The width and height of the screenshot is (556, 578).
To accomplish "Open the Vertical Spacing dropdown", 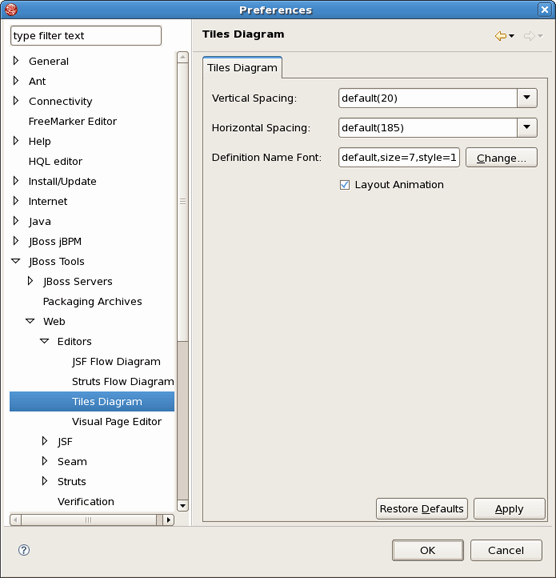I will tap(527, 98).
